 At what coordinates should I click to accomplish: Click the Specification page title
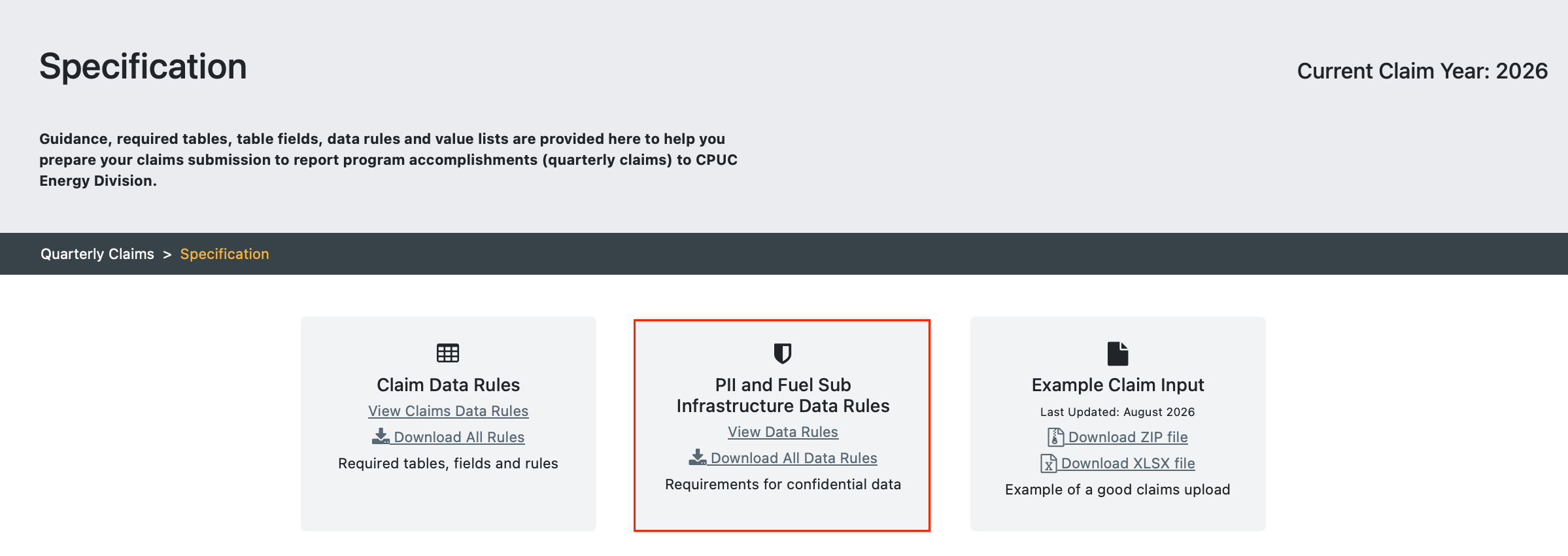[x=143, y=67]
